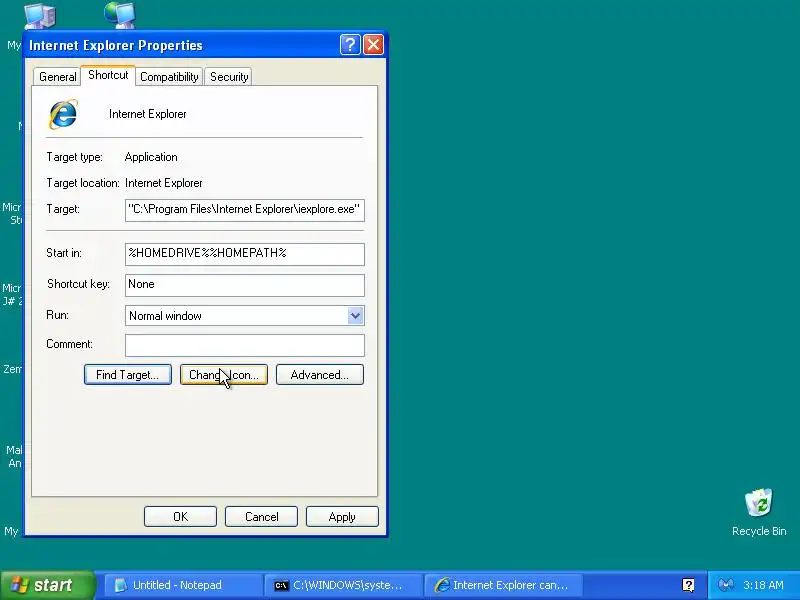The width and height of the screenshot is (800, 600).
Task: Close the Internet Explorer Properties dialog
Action: 373,45
